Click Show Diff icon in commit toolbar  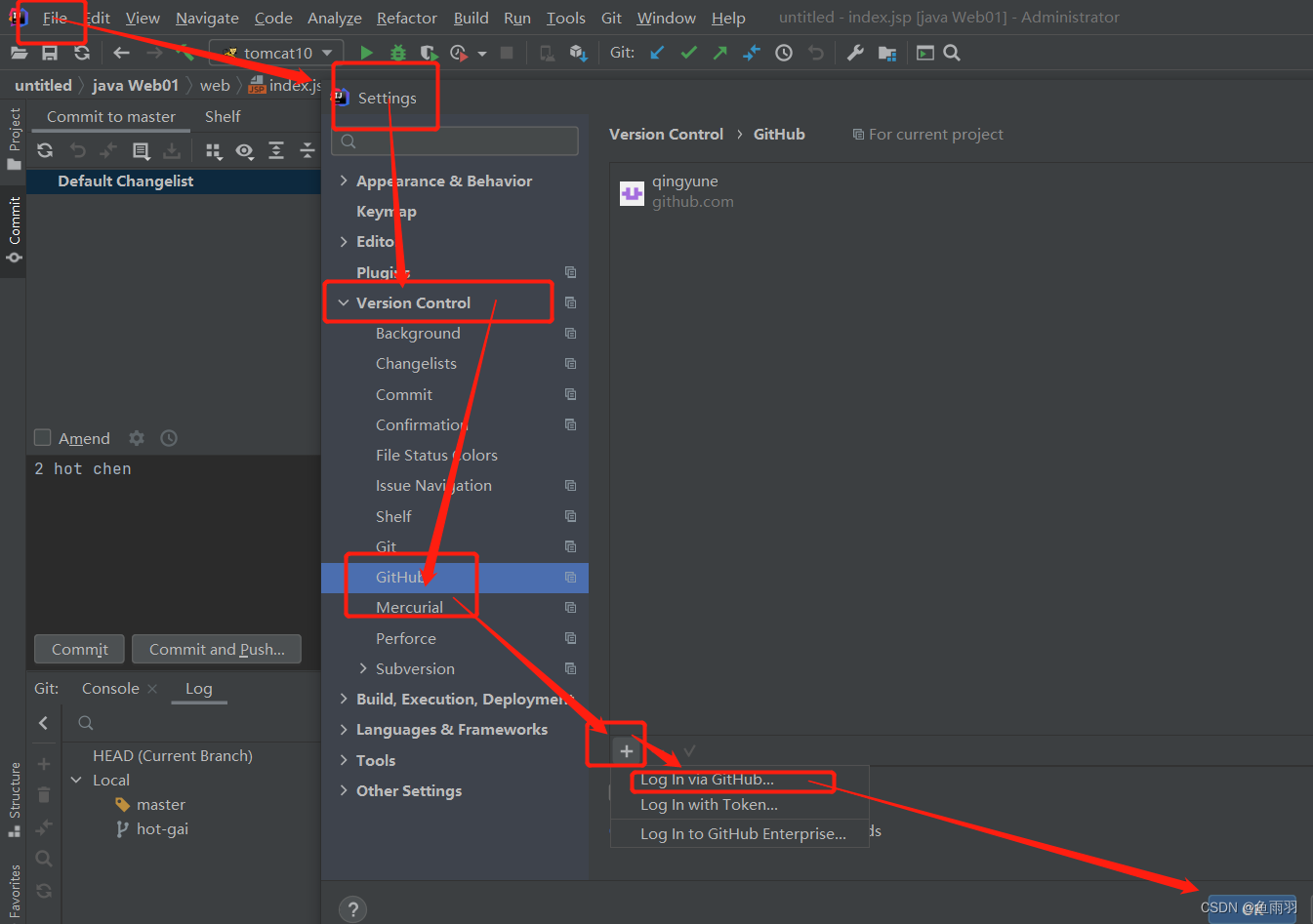pos(141,150)
